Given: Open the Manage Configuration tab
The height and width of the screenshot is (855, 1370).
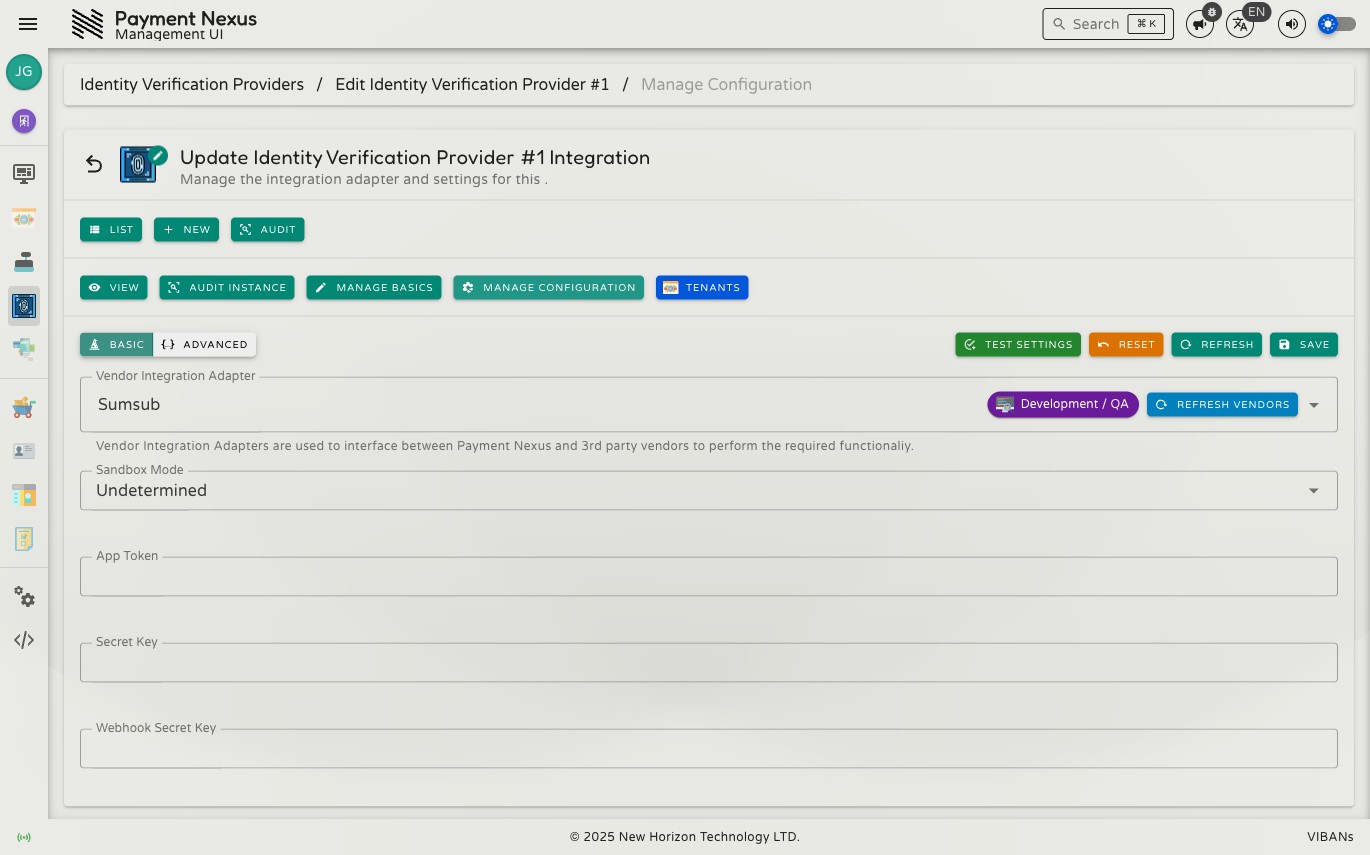Looking at the screenshot, I should pyautogui.click(x=548, y=287).
